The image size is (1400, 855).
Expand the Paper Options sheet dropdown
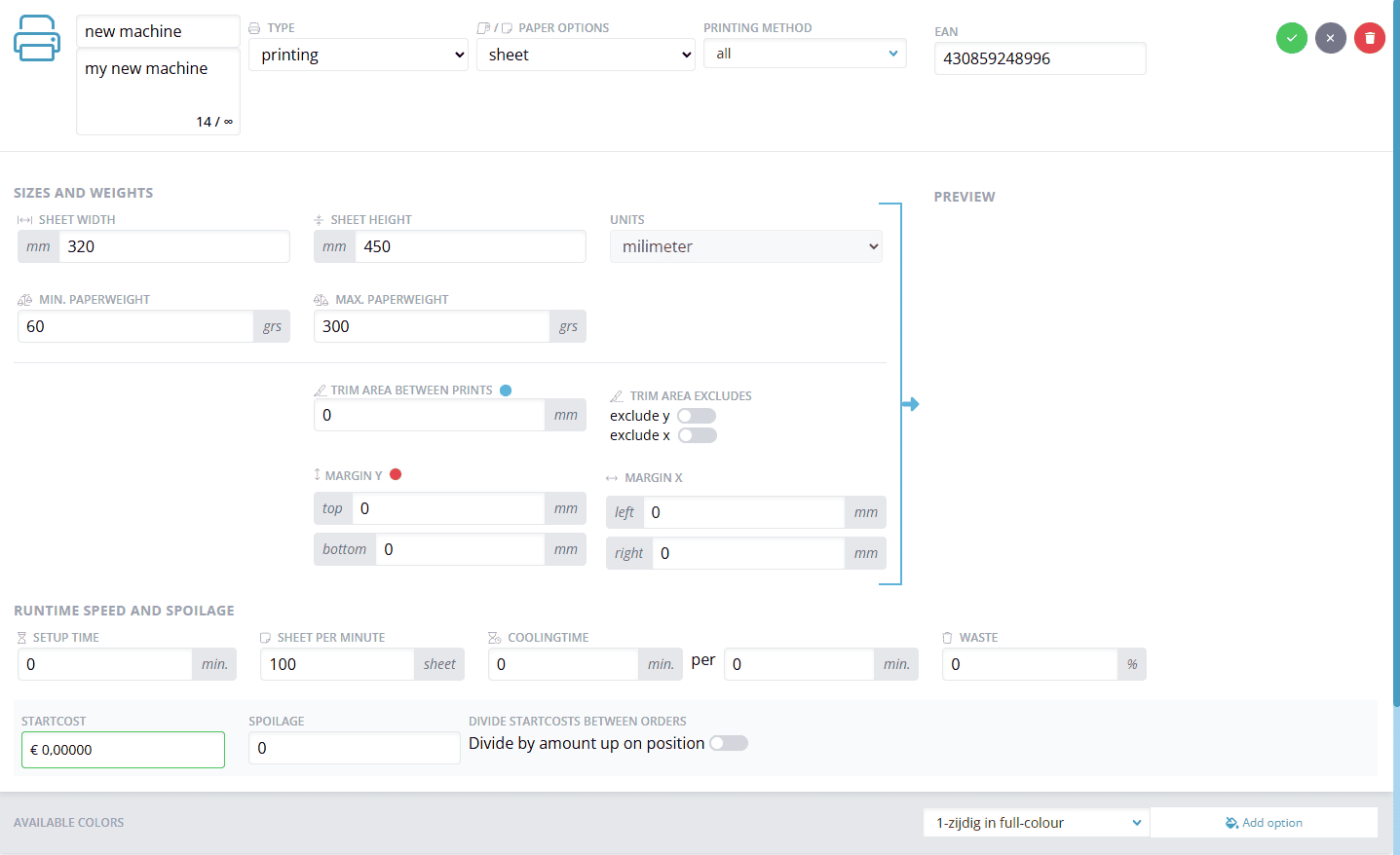pos(586,55)
